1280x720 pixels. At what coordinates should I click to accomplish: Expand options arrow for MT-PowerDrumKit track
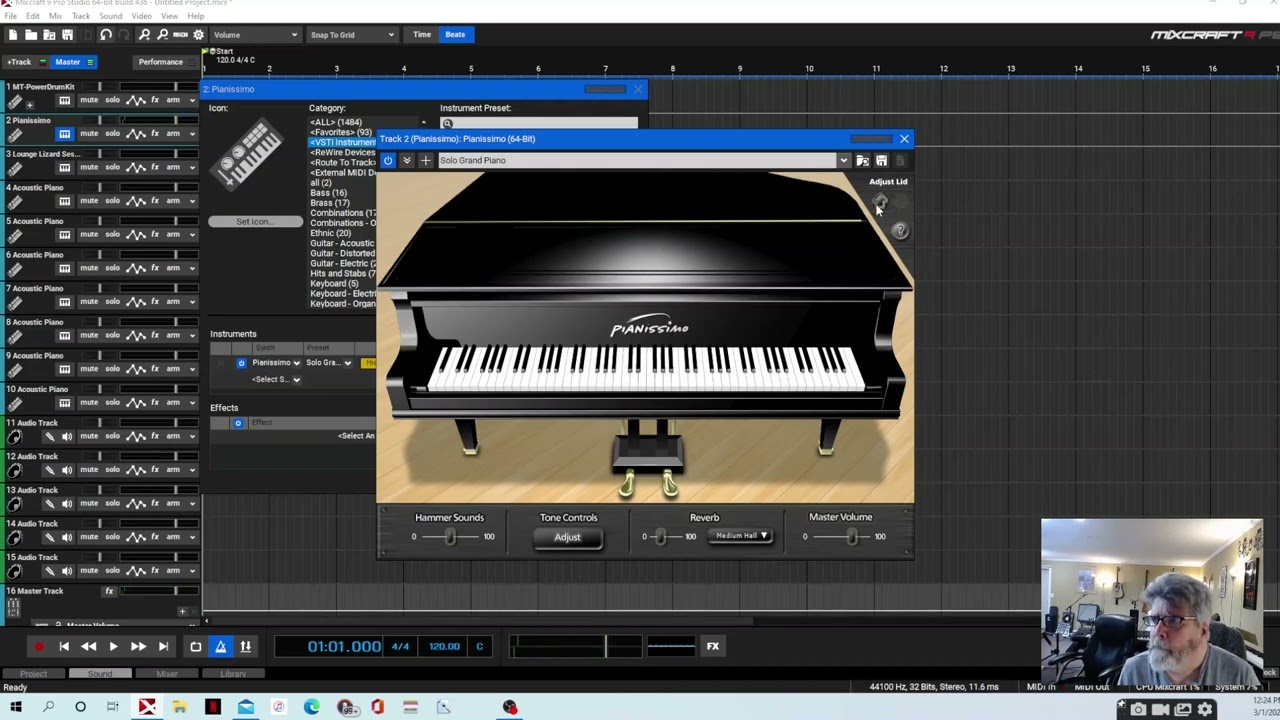coord(192,100)
